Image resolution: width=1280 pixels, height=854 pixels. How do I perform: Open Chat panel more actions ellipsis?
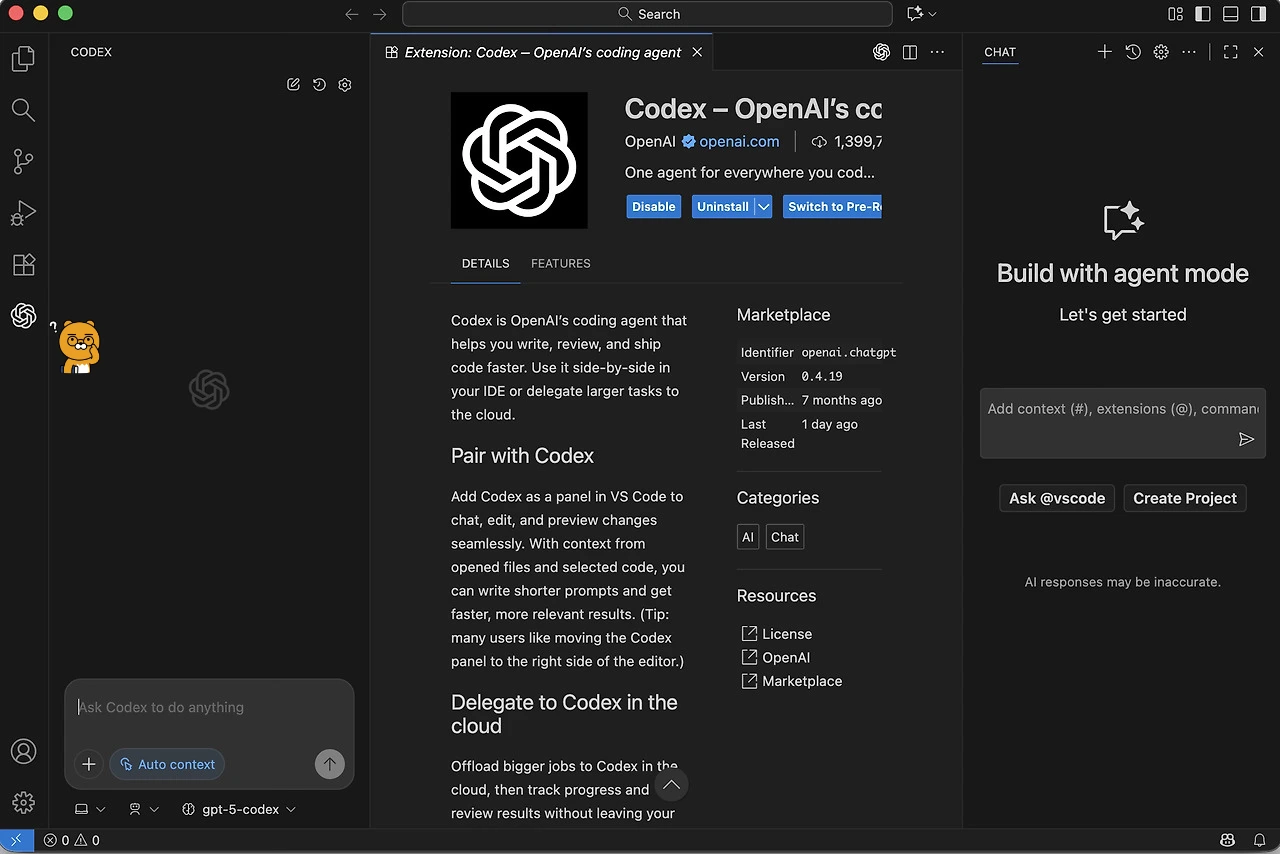(x=1189, y=52)
